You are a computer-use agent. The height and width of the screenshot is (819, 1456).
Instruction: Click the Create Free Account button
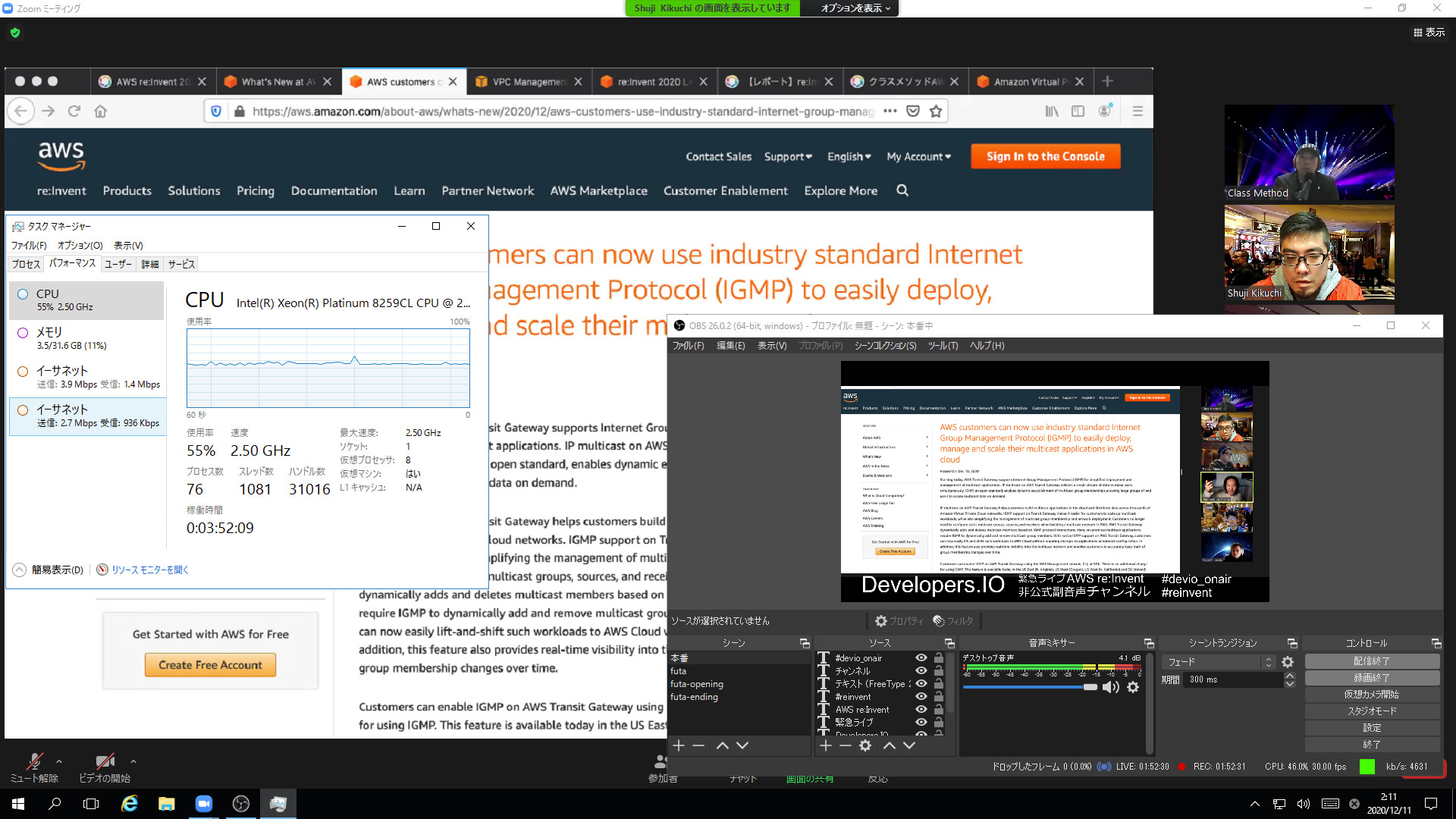[x=210, y=665]
